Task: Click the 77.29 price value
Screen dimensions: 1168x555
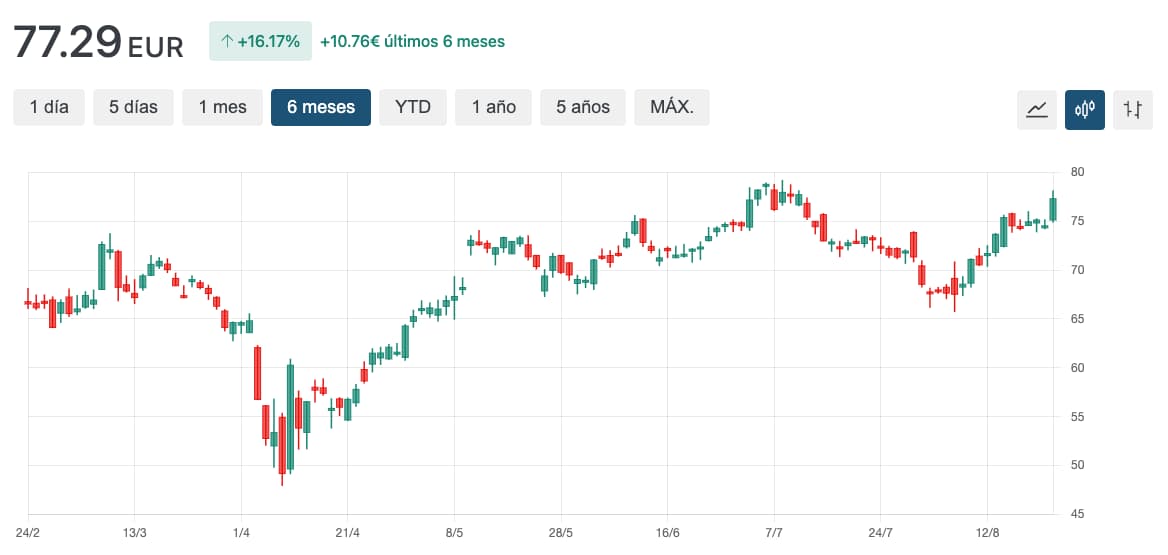Action: pos(67,42)
